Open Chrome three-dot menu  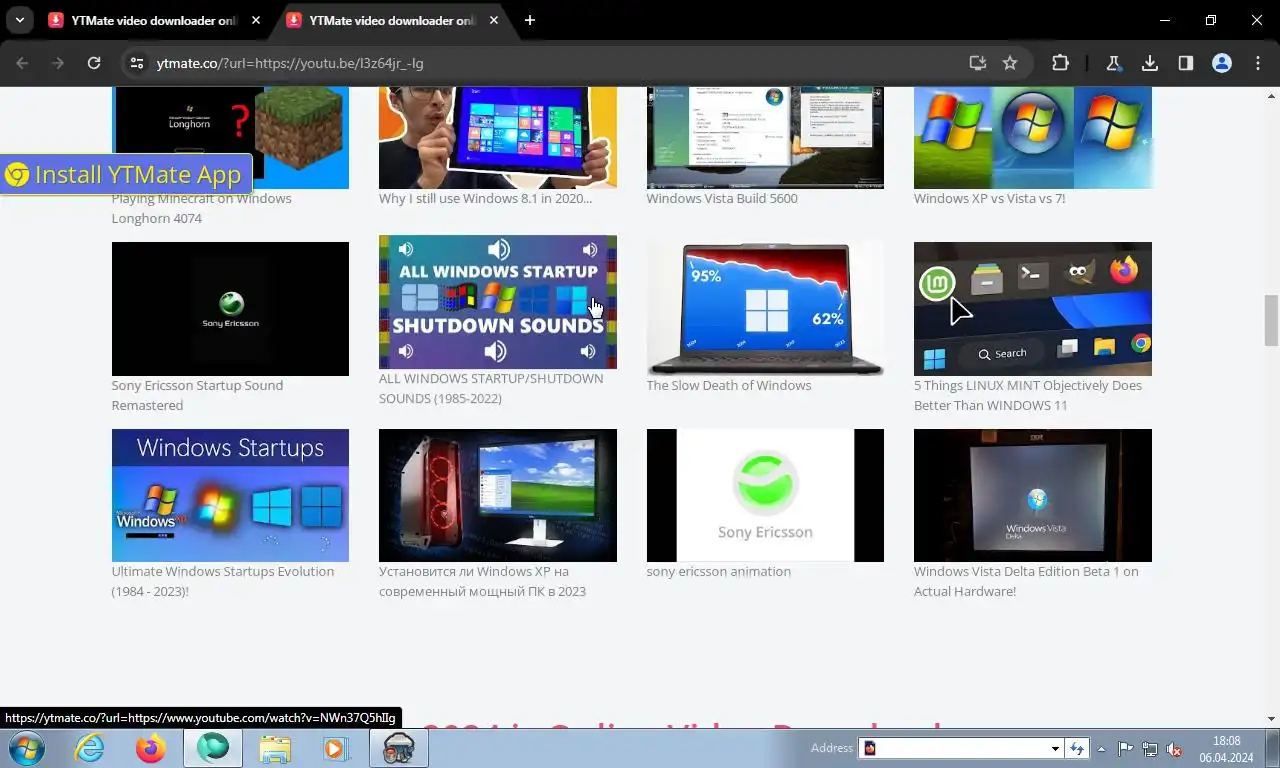point(1258,63)
